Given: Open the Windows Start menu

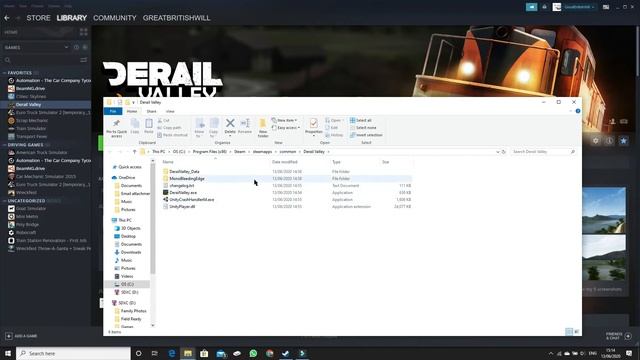Looking at the screenshot, I should [7, 353].
